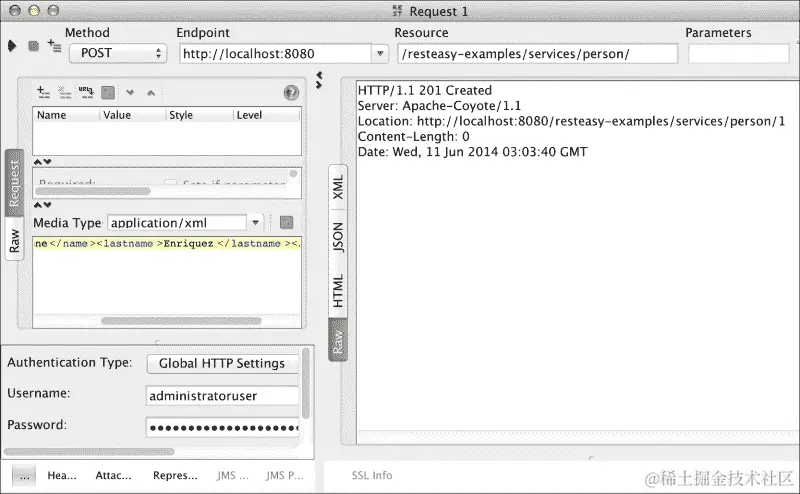Clear all parameter values
This screenshot has width=800, height=494.
(108, 92)
